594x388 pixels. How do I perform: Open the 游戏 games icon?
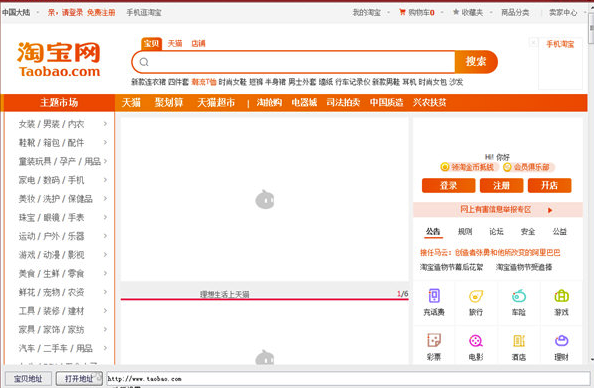pos(561,296)
